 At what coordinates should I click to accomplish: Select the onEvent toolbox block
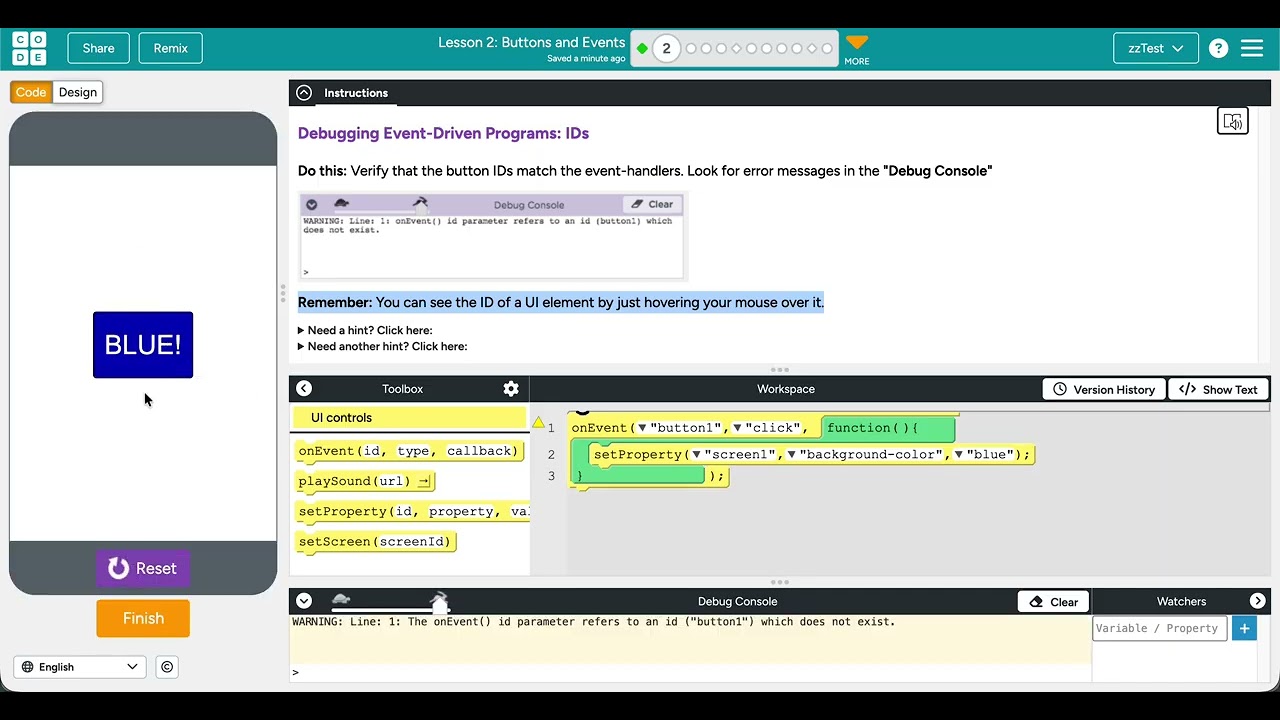[409, 451]
